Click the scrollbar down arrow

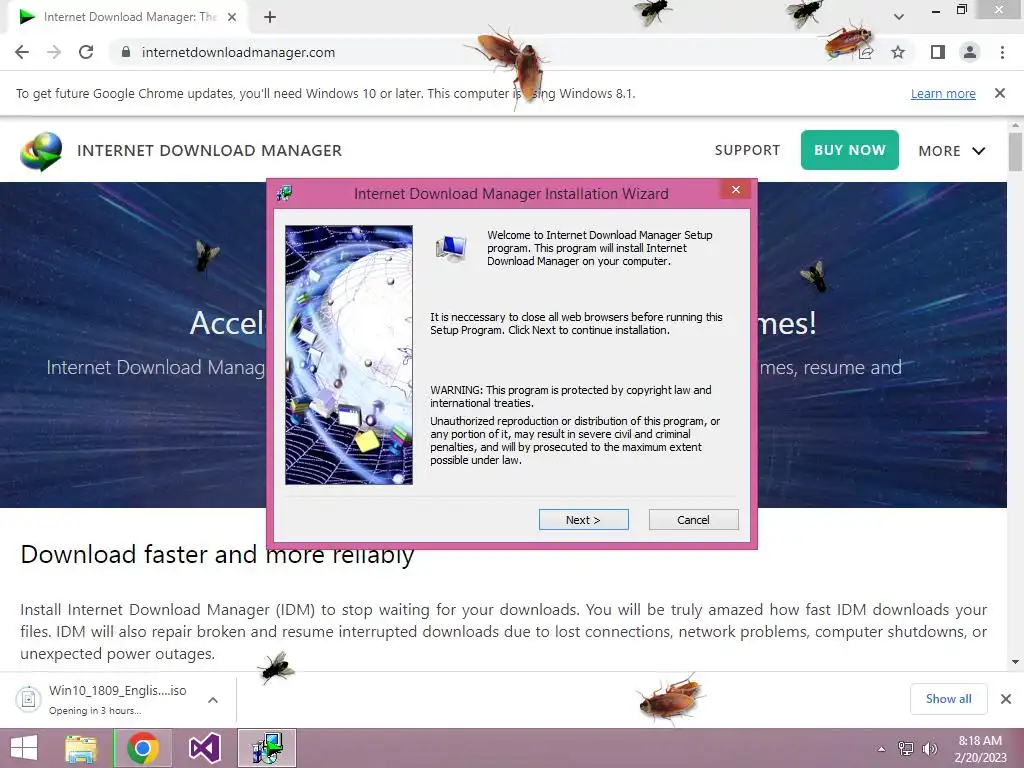click(x=1015, y=662)
